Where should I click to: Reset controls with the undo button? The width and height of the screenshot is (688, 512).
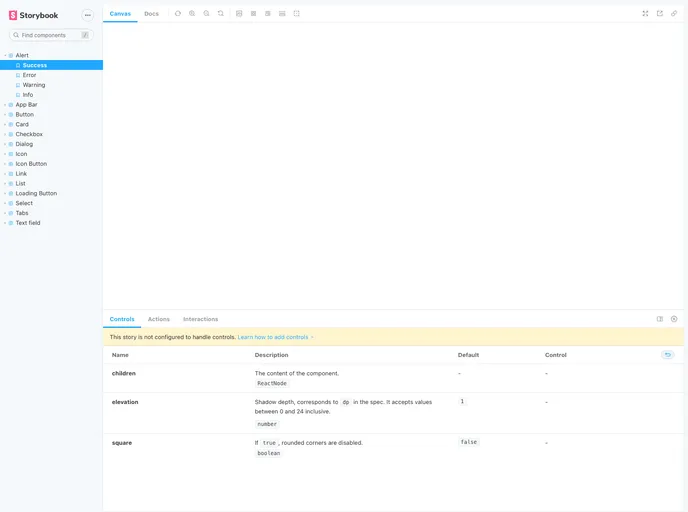[668, 355]
